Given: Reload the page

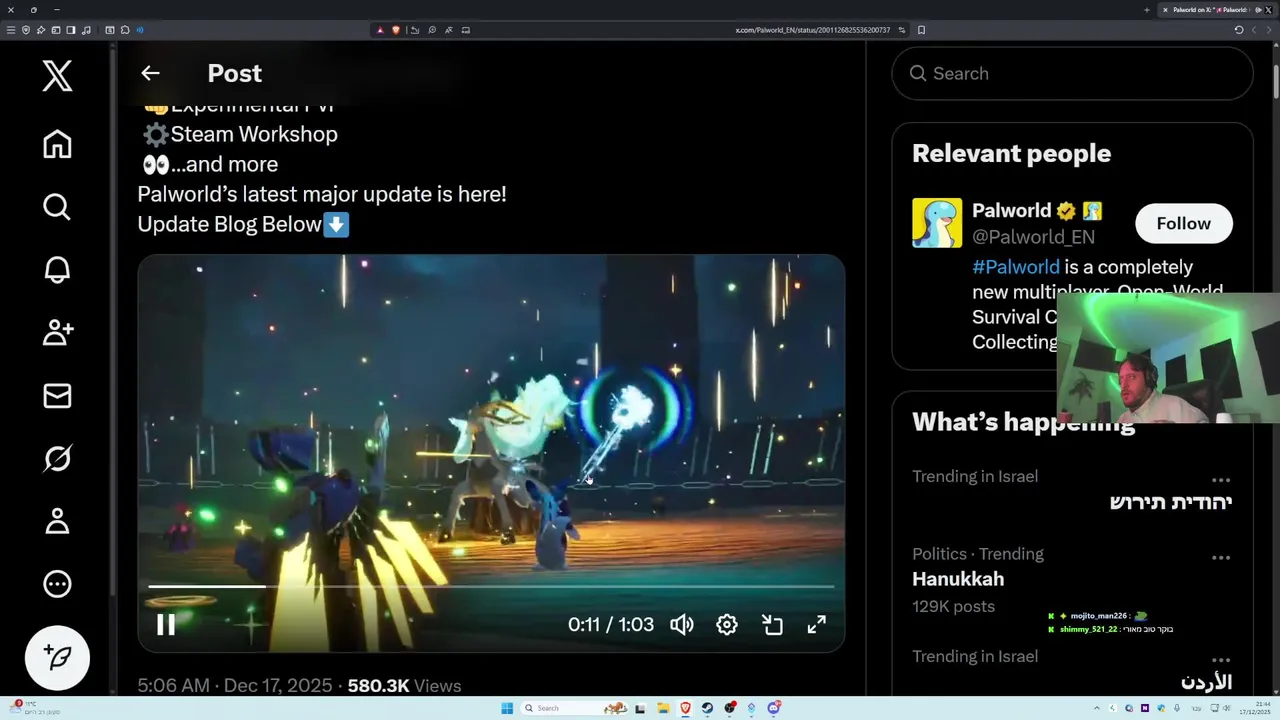Looking at the screenshot, I should point(1239,30).
